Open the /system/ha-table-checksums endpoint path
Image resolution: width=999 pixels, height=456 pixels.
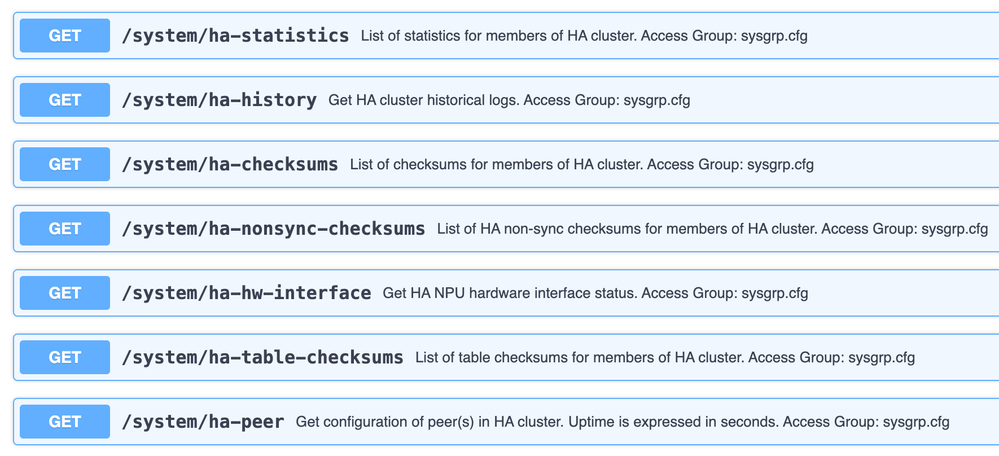pyautogui.click(x=262, y=357)
